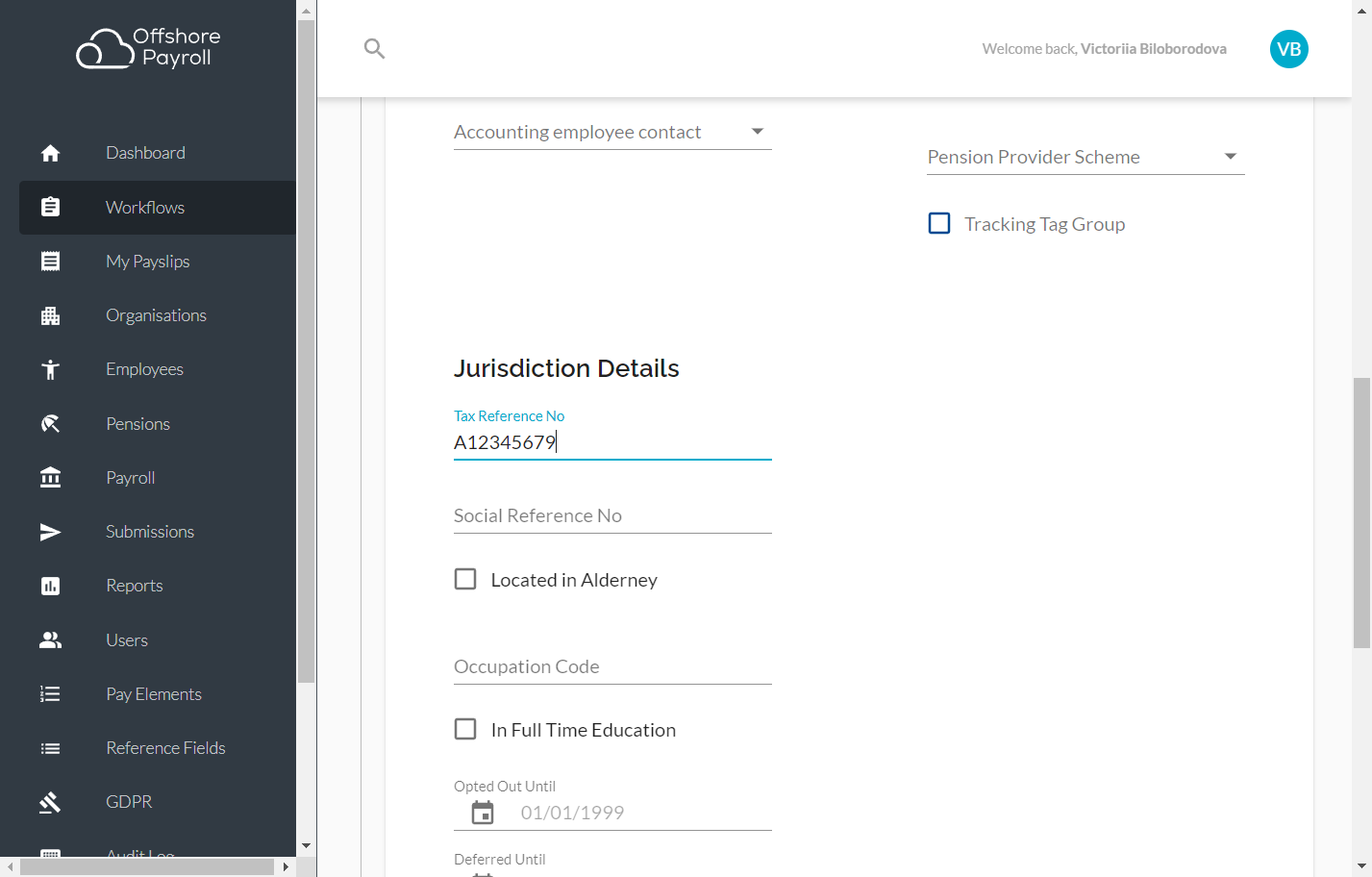Click the Workflows clipboard icon
1372x877 pixels.
[x=50, y=207]
